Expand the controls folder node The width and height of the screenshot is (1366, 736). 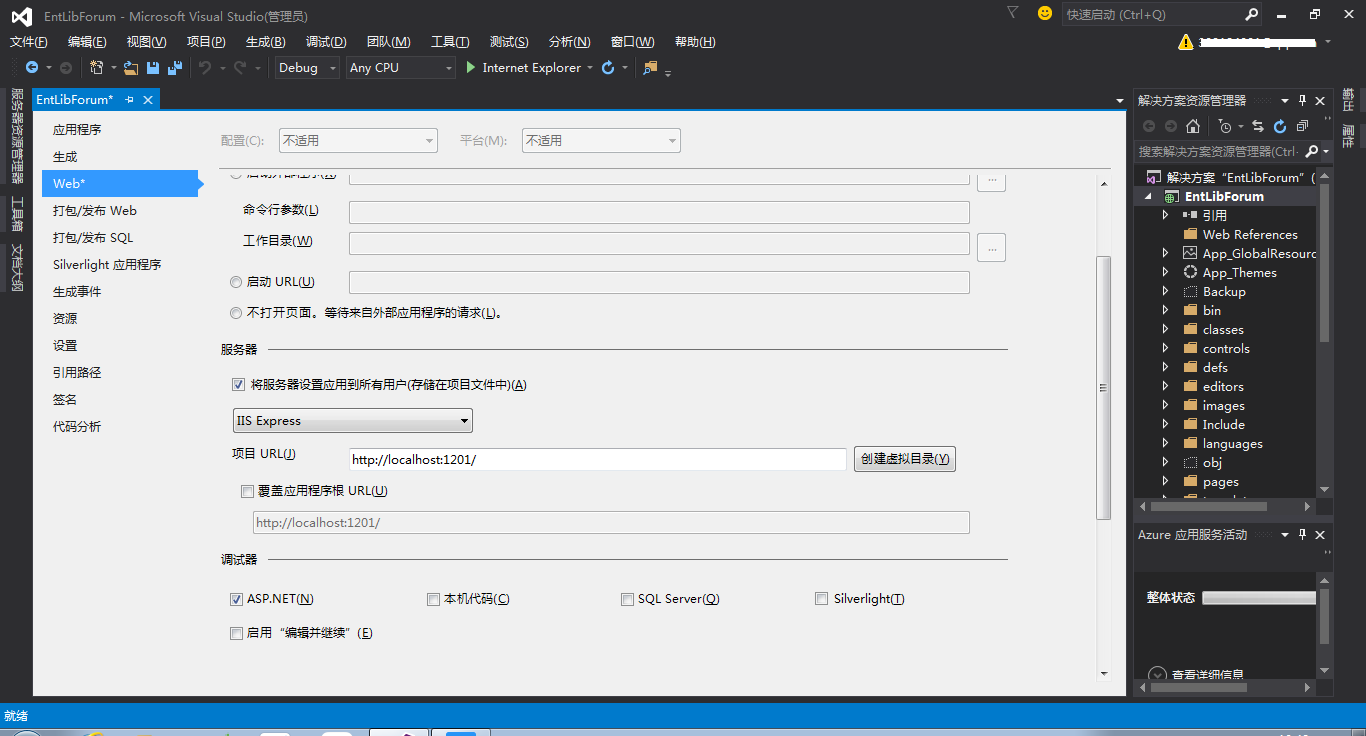[x=1165, y=349]
